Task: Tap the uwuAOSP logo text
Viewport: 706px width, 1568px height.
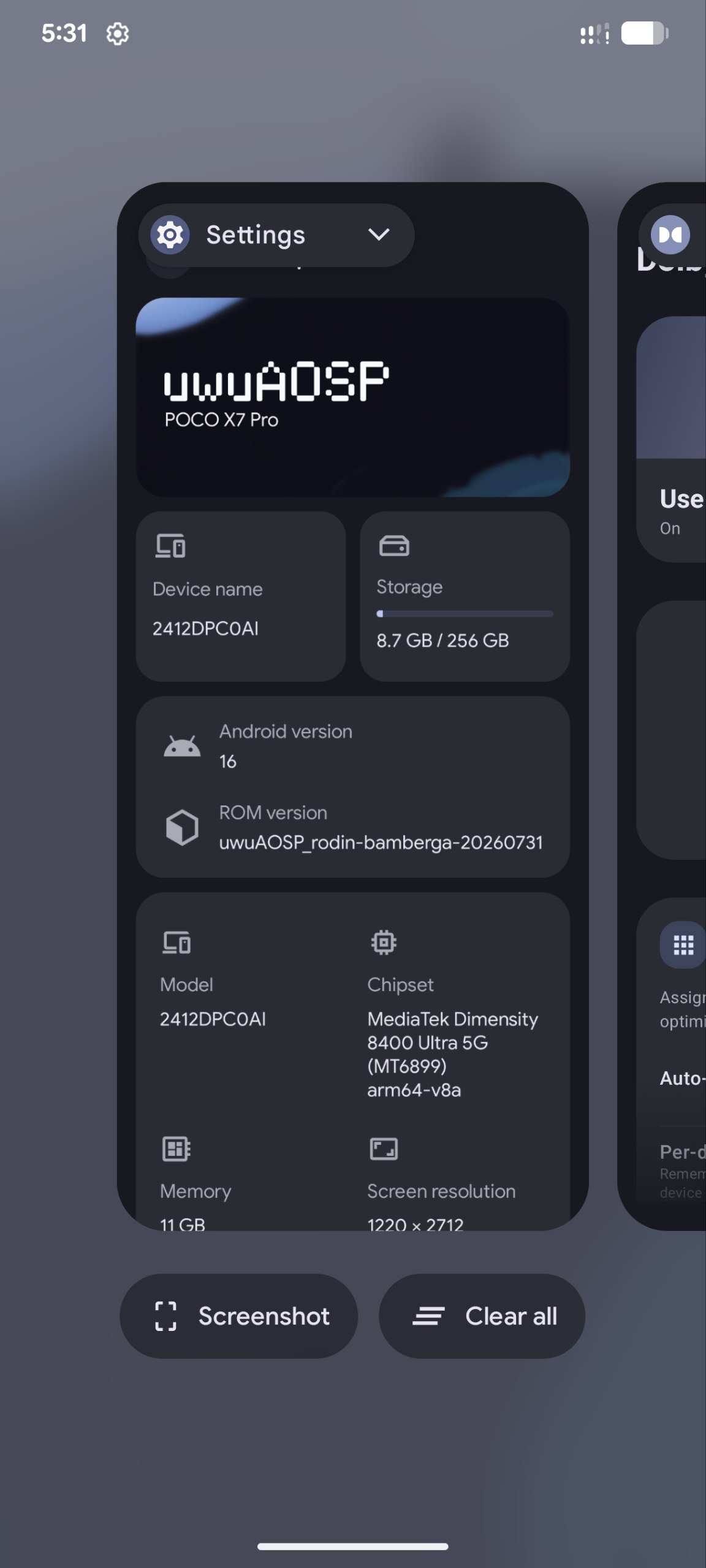Action: [x=276, y=381]
